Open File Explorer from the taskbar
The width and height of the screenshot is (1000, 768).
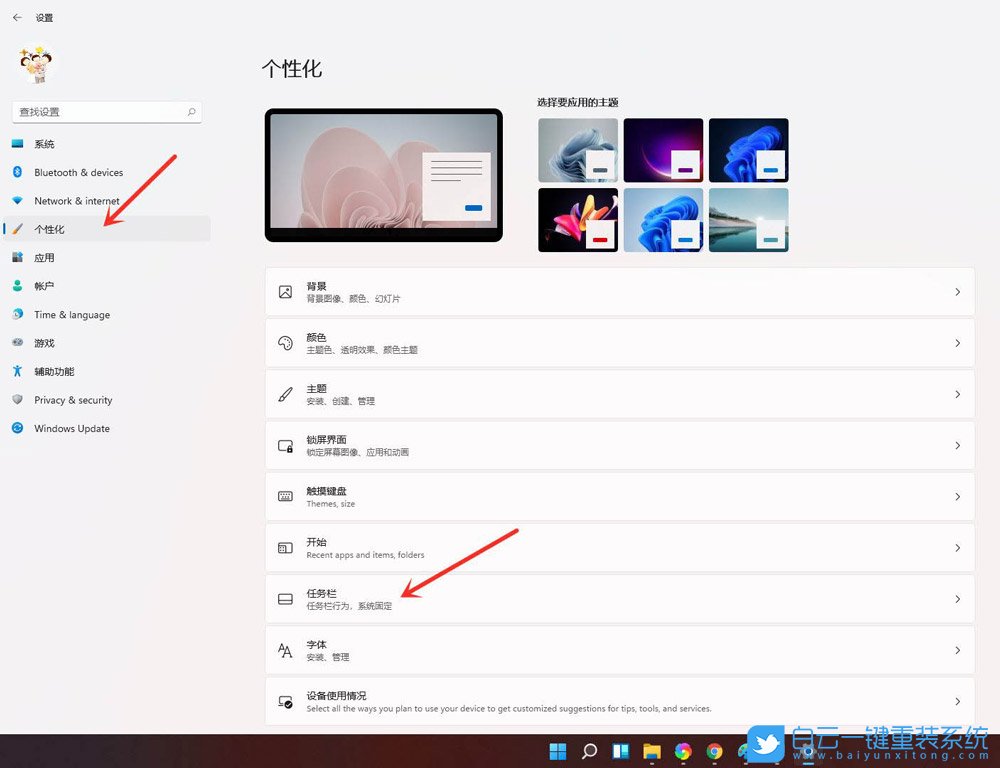tap(652, 751)
